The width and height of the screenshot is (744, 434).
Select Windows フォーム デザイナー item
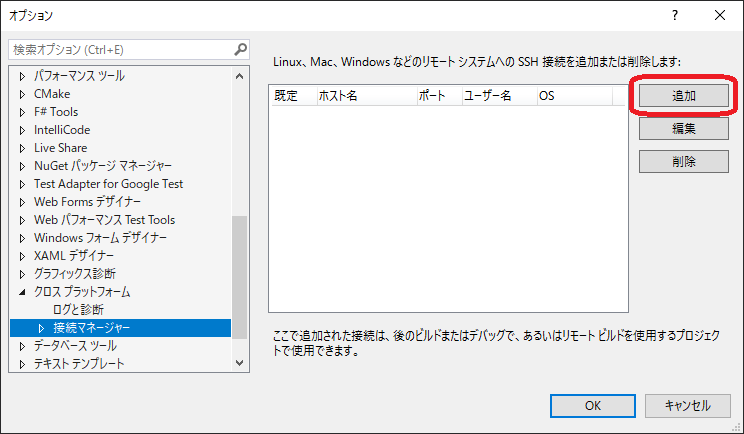pos(100,238)
